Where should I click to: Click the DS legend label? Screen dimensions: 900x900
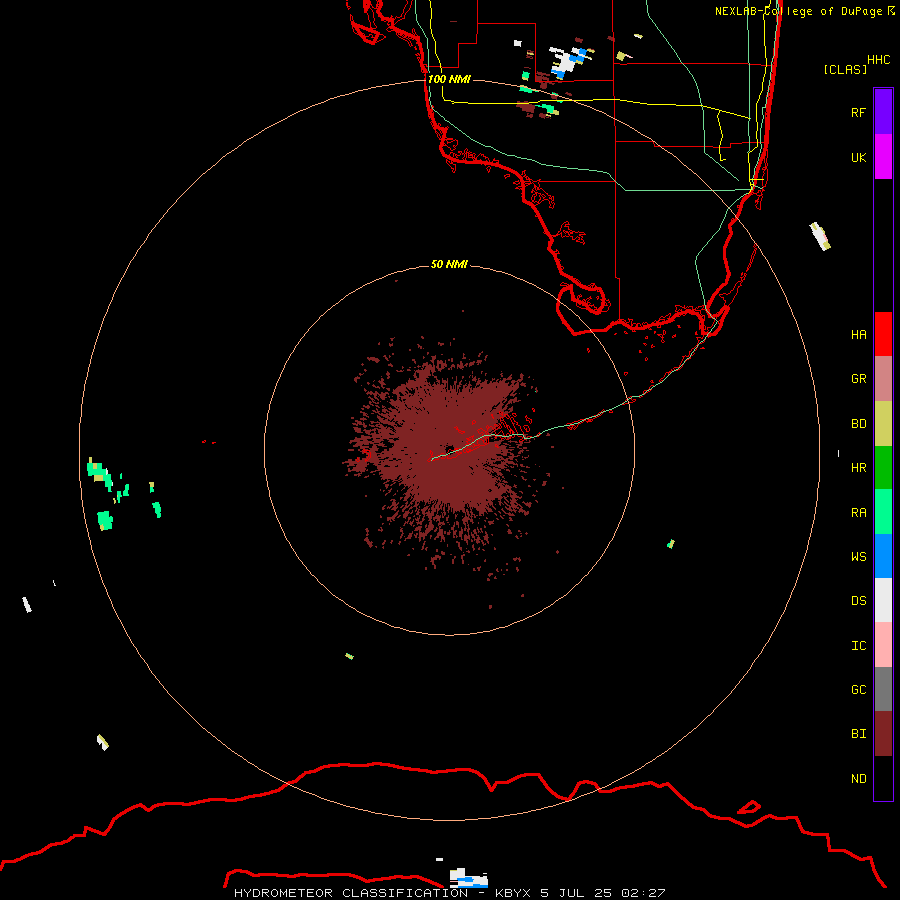[858, 601]
